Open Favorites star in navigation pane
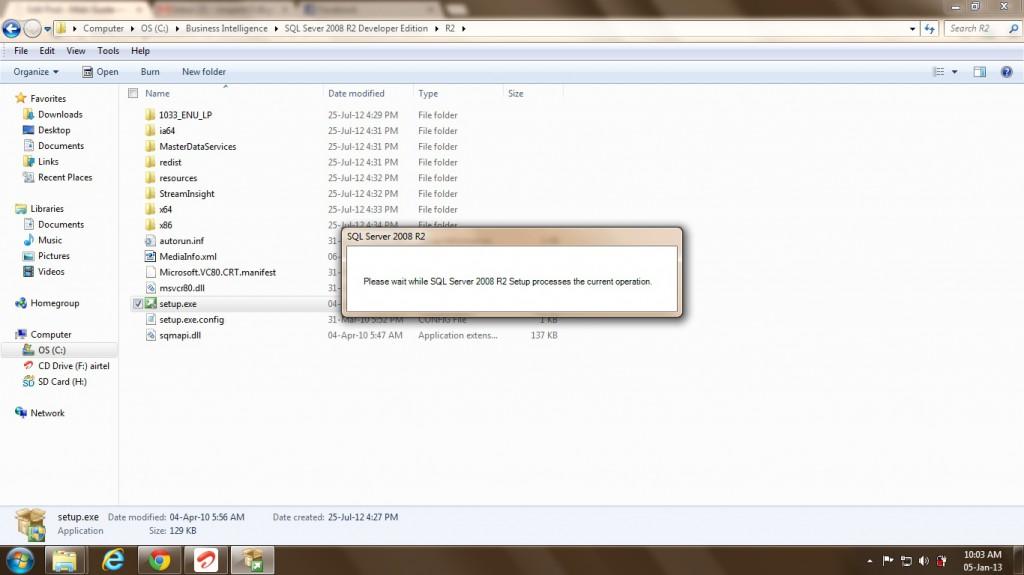Image resolution: width=1024 pixels, height=575 pixels. click(x=21, y=98)
